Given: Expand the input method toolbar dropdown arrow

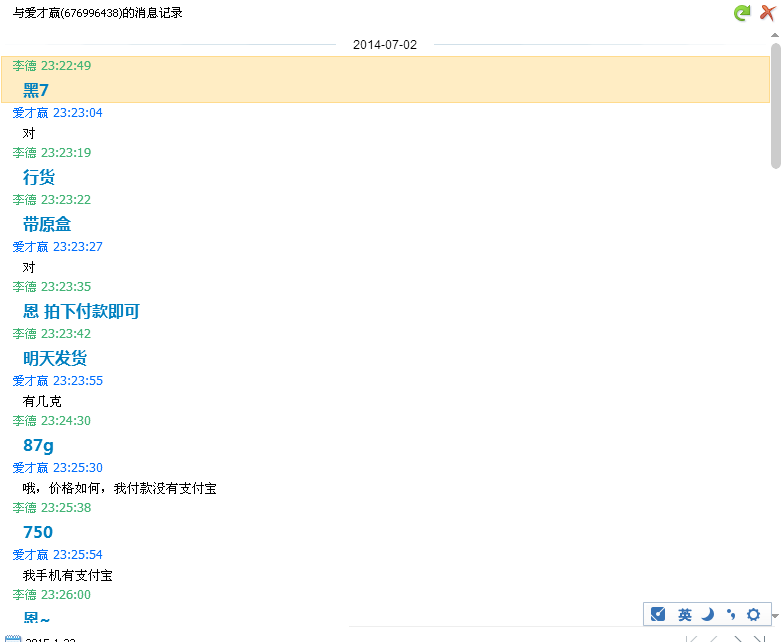Looking at the screenshot, I should 775,616.
